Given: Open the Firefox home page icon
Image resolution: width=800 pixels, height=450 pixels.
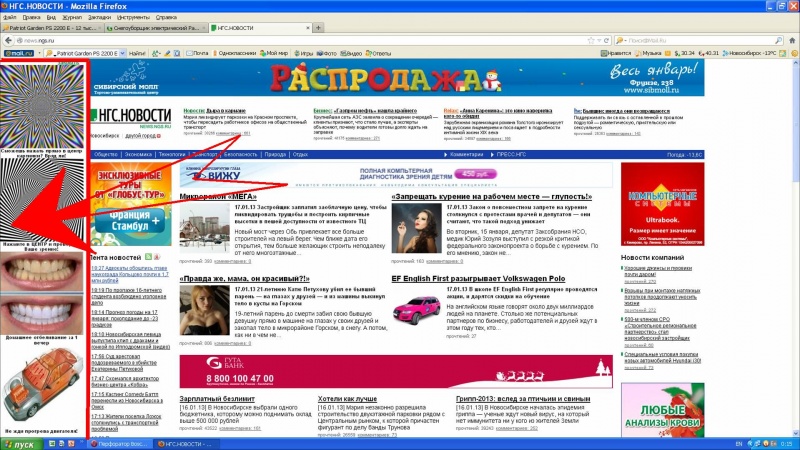Looking at the screenshot, I should [x=792, y=40].
